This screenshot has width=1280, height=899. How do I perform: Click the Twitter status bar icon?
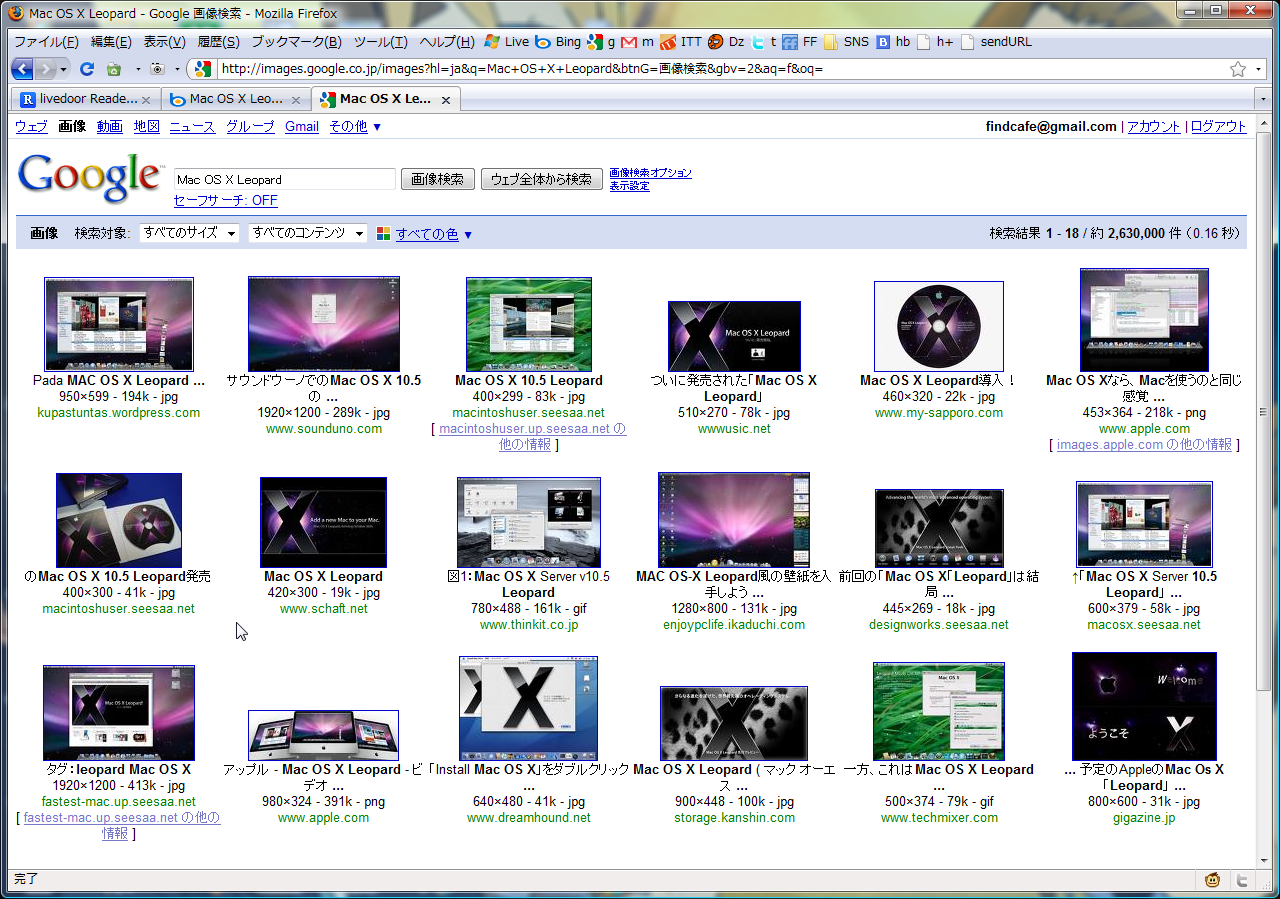[x=1242, y=880]
